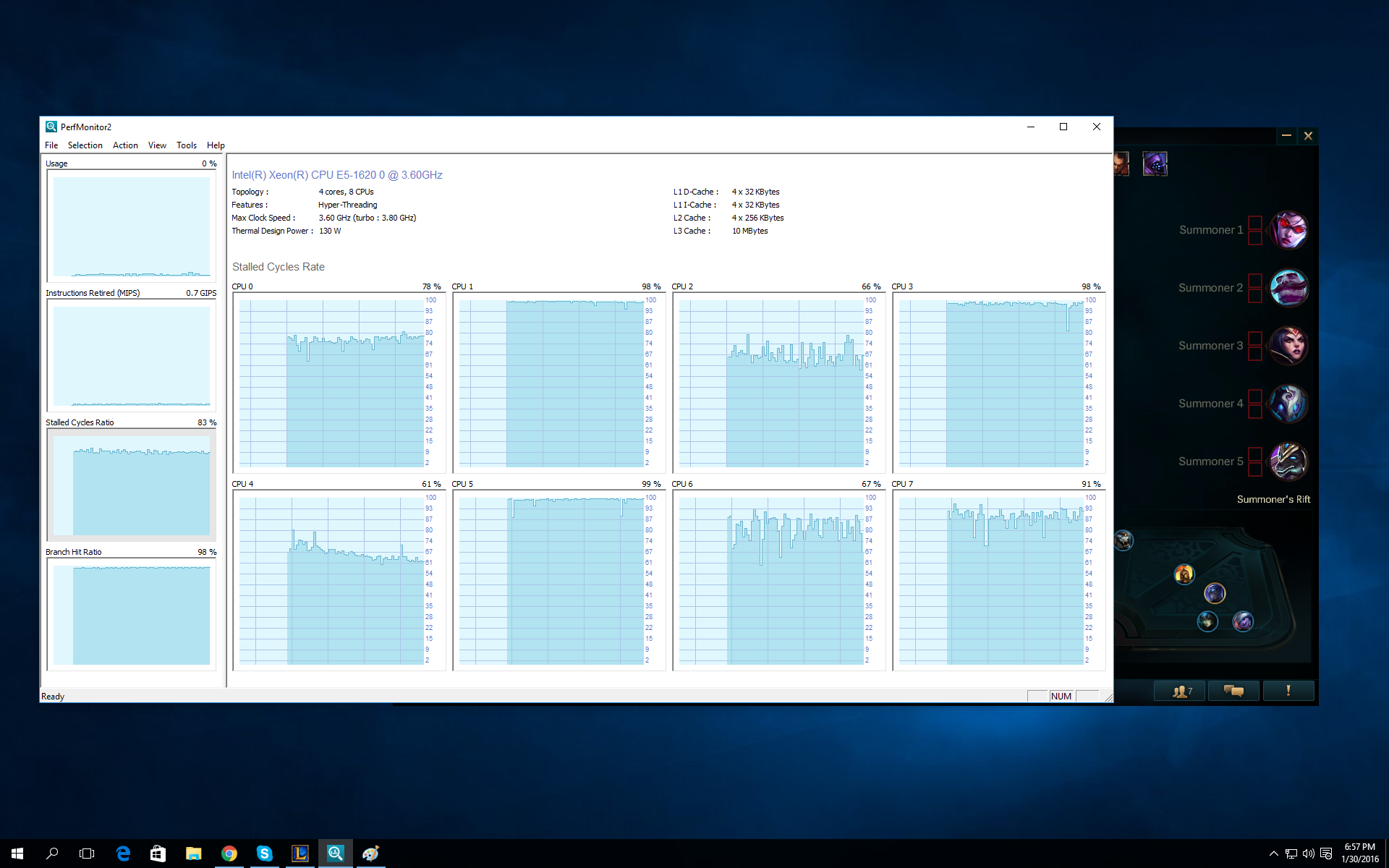Image resolution: width=1389 pixels, height=868 pixels.
Task: Click the Intel Xeon CPU E5-1620 title text
Action: point(337,175)
